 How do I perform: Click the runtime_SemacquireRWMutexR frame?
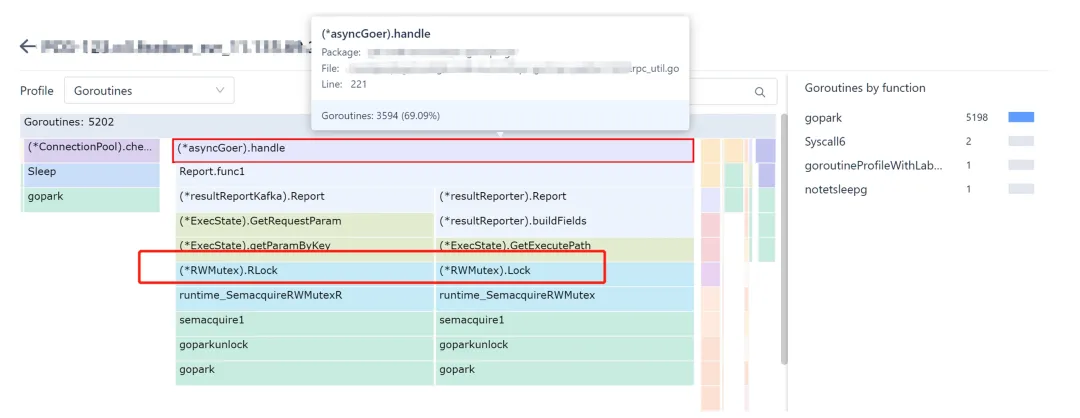click(x=304, y=296)
